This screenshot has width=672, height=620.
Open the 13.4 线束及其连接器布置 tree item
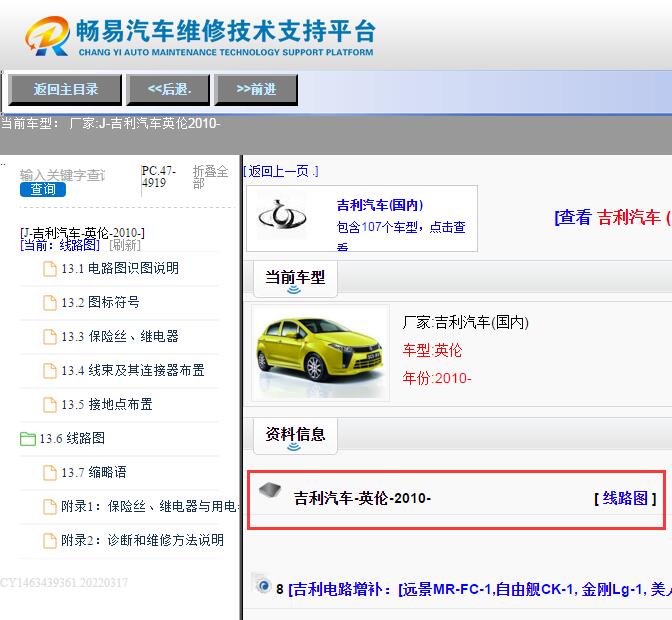[x=133, y=370]
